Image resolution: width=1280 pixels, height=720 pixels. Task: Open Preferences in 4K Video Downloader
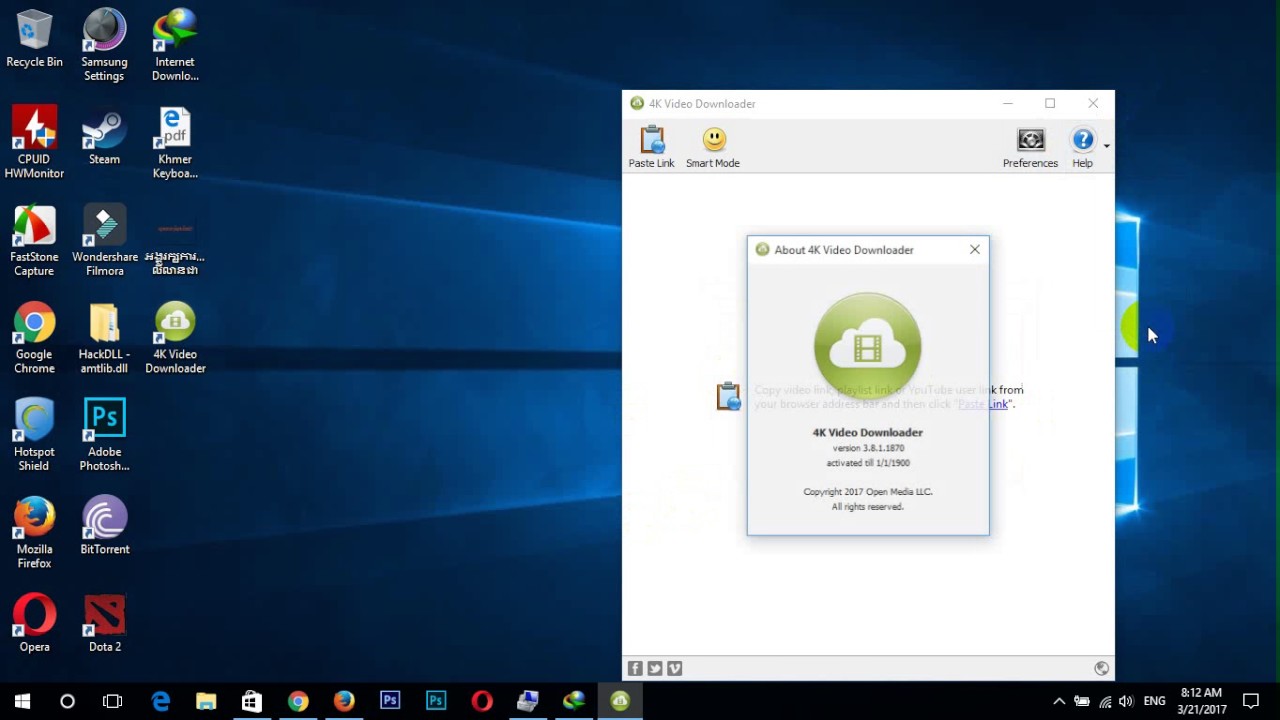click(1030, 147)
